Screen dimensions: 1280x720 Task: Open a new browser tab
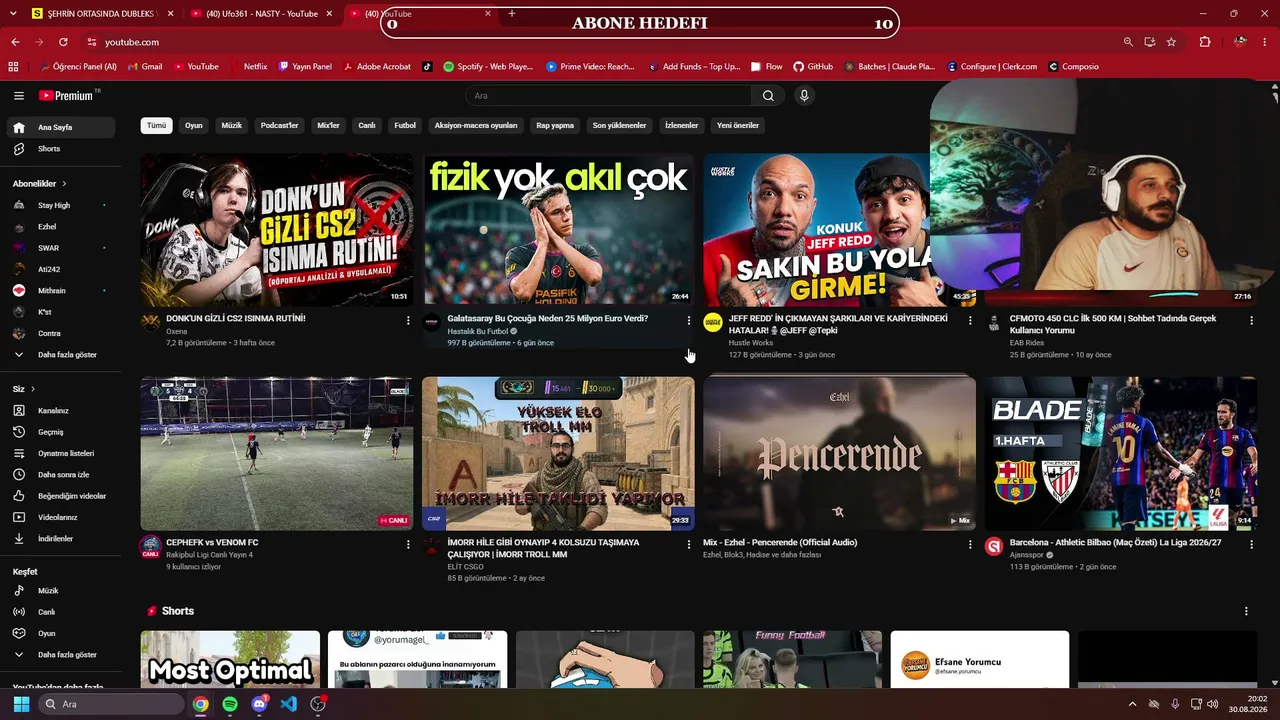pyautogui.click(x=512, y=14)
